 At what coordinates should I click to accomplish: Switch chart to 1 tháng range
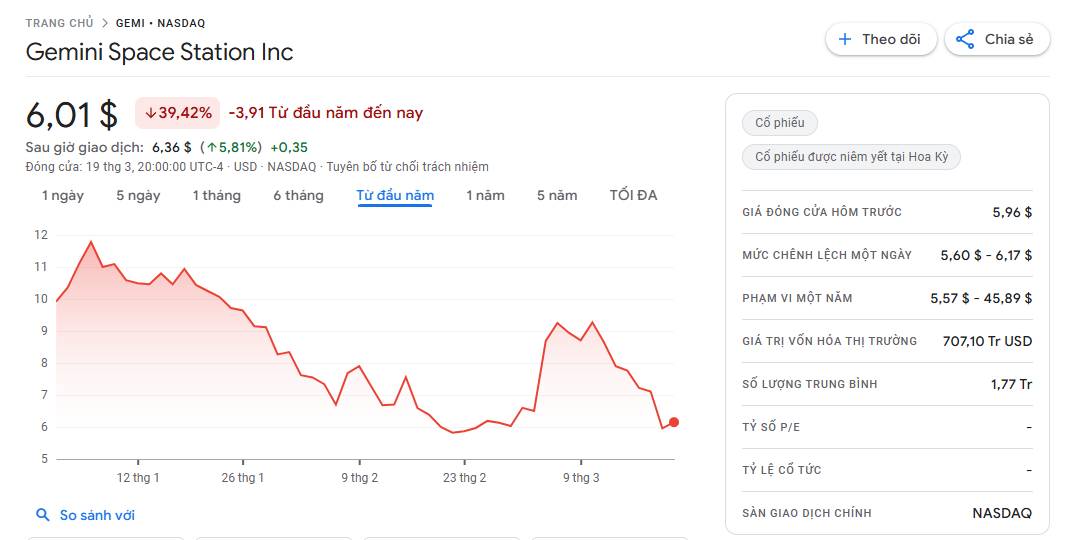[x=217, y=196]
